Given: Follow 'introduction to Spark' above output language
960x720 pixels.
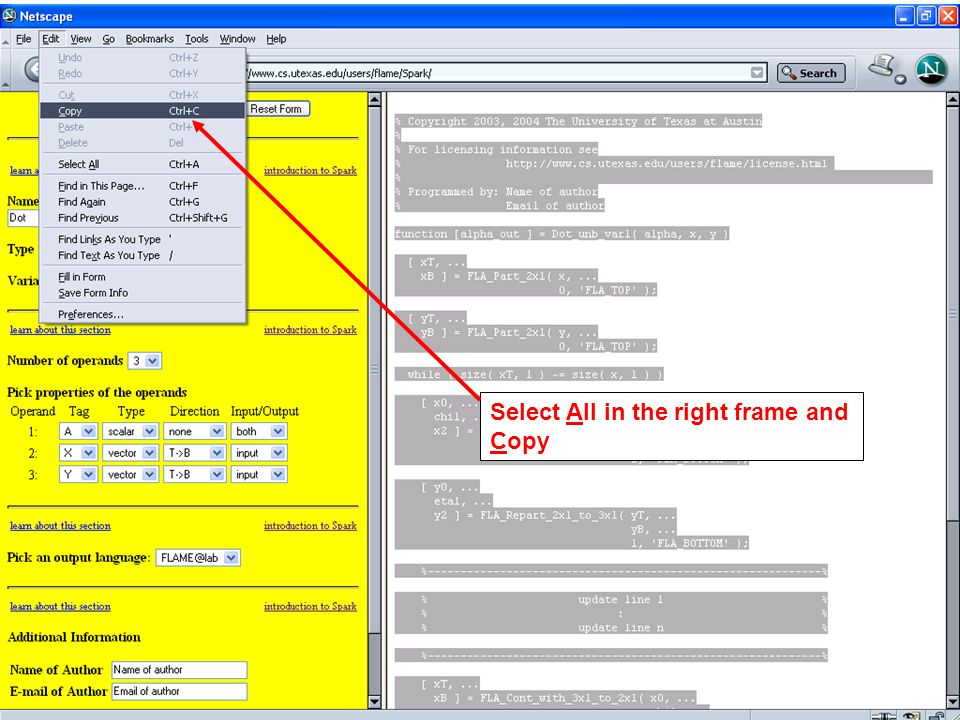Looking at the screenshot, I should (310, 525).
